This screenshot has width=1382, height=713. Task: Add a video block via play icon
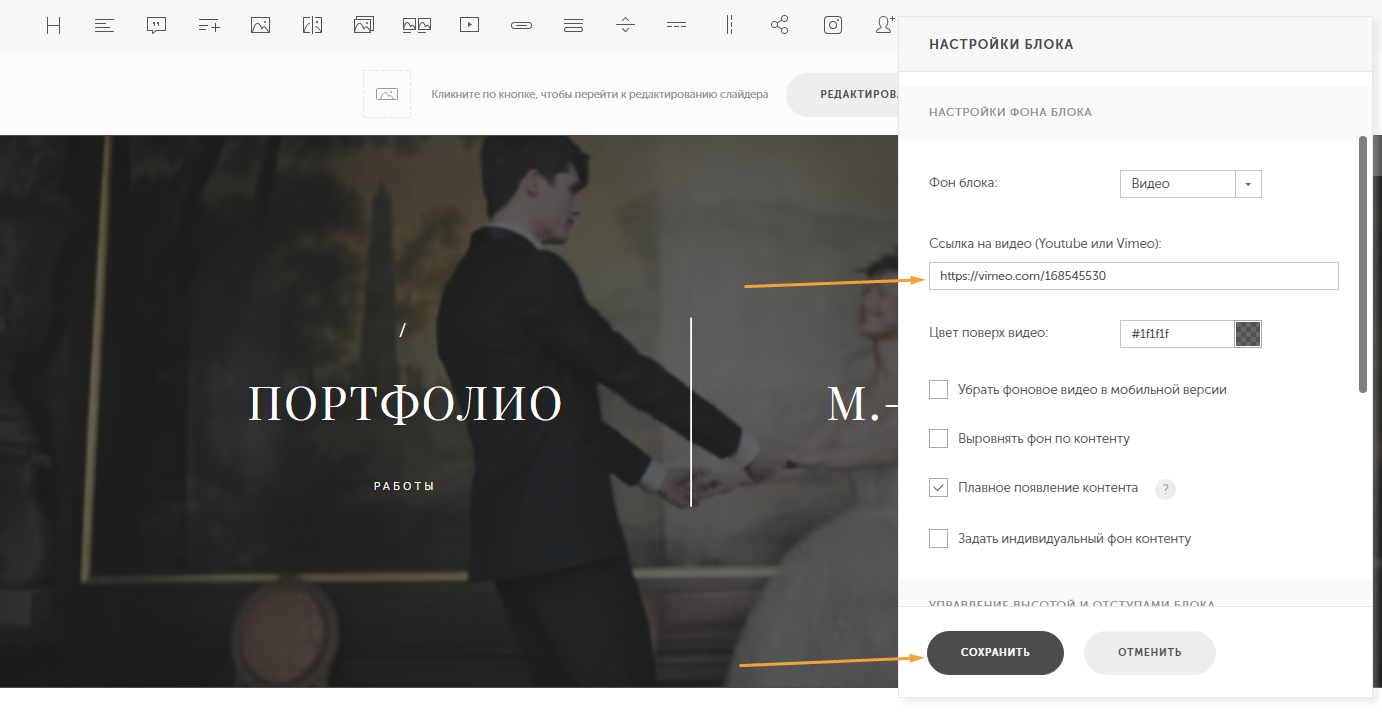469,26
